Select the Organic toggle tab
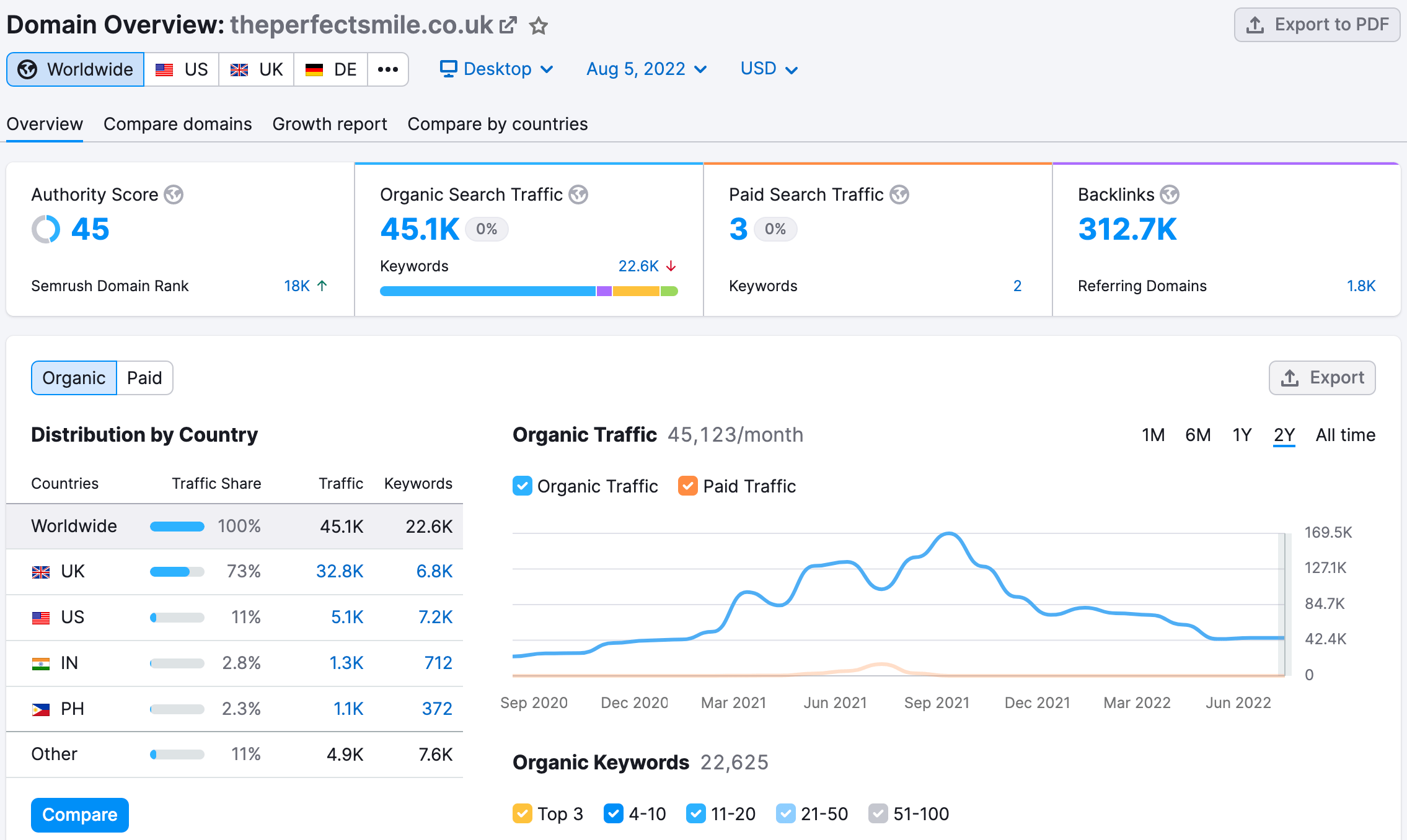Screen dimensions: 1407x840 pos(74,378)
